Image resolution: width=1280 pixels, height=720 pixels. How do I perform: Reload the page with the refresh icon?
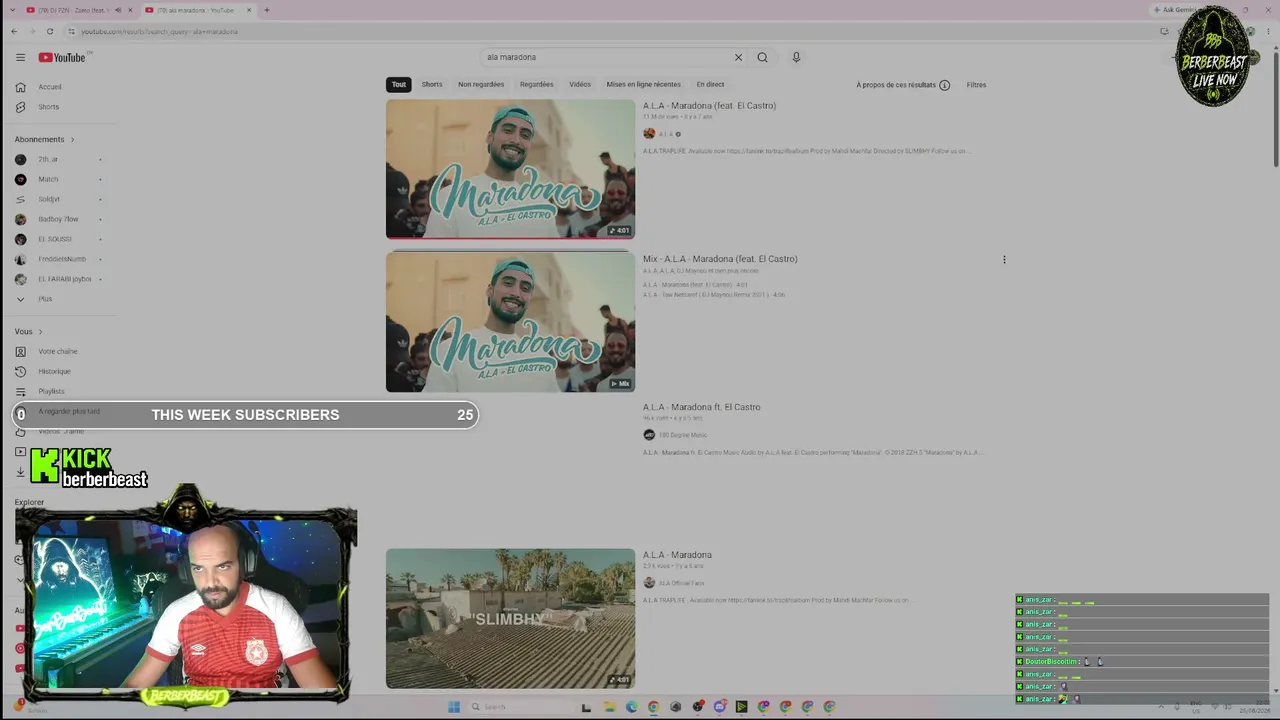click(49, 31)
